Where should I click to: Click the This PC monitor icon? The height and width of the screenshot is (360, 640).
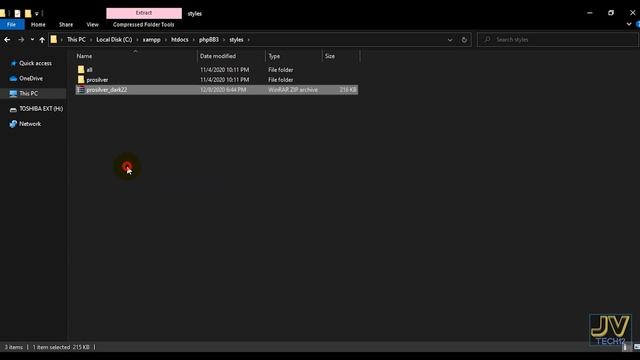pos(13,93)
